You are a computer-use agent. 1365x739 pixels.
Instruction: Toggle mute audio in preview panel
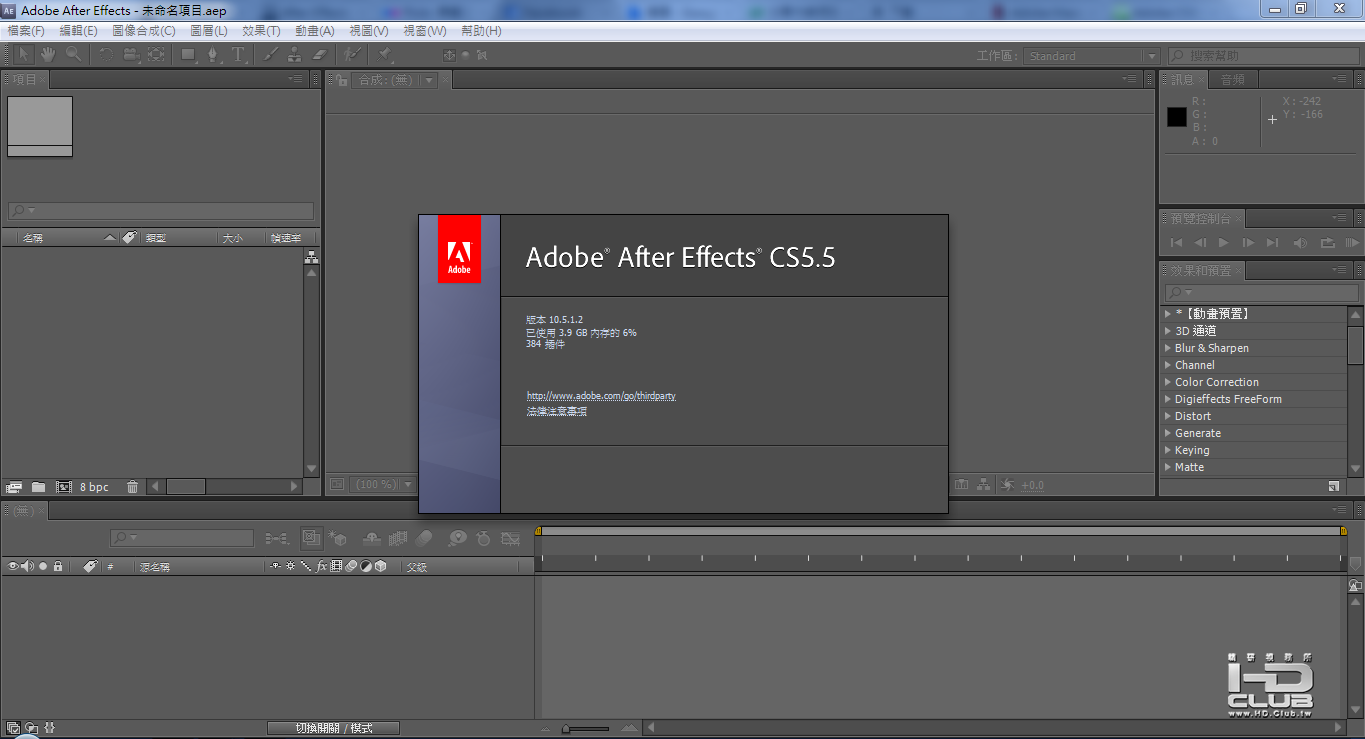click(x=1300, y=242)
